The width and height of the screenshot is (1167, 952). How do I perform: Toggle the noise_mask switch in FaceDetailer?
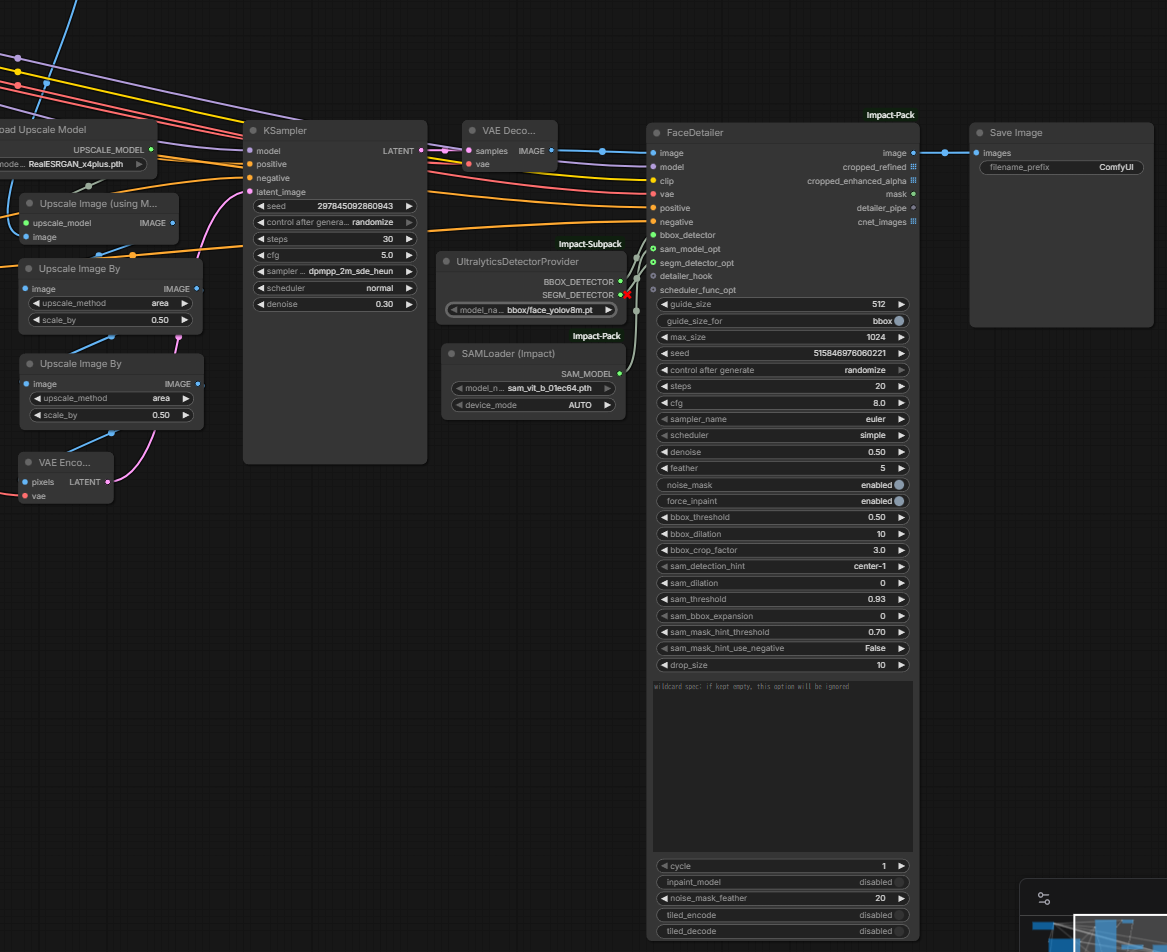(x=899, y=485)
